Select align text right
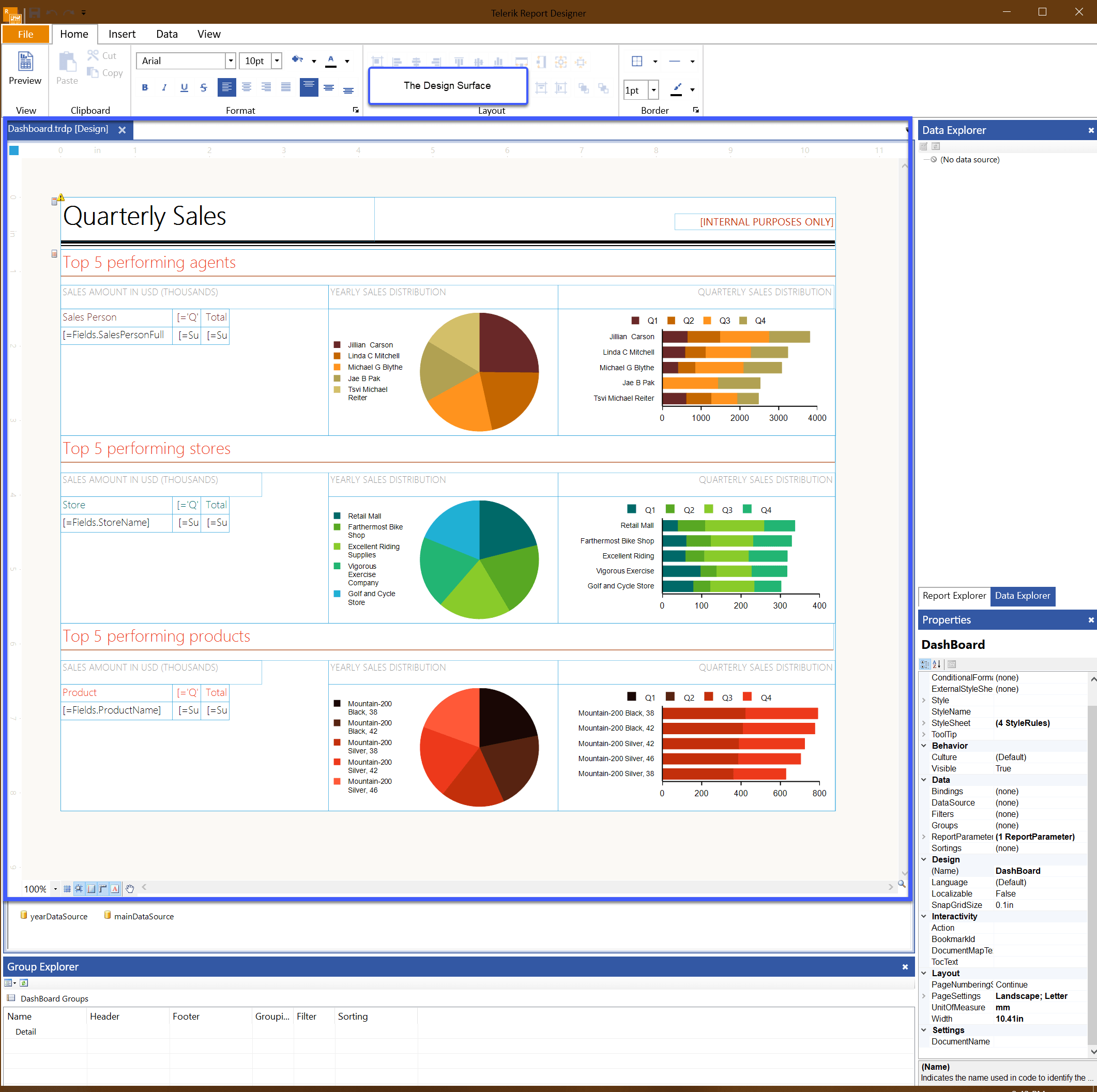This screenshot has width=1097, height=1092. pos(266,87)
